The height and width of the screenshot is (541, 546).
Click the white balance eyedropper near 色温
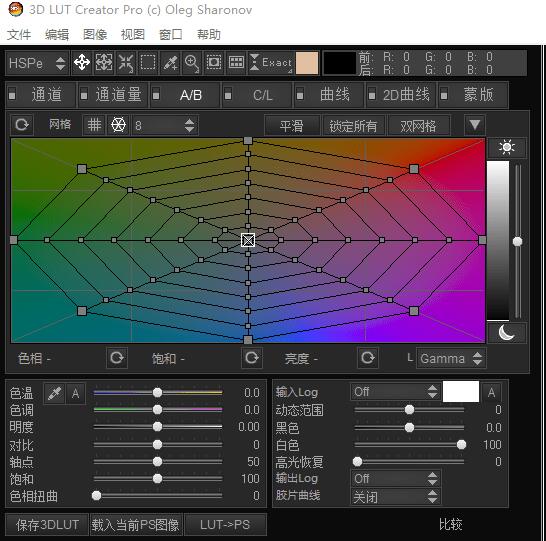point(54,393)
